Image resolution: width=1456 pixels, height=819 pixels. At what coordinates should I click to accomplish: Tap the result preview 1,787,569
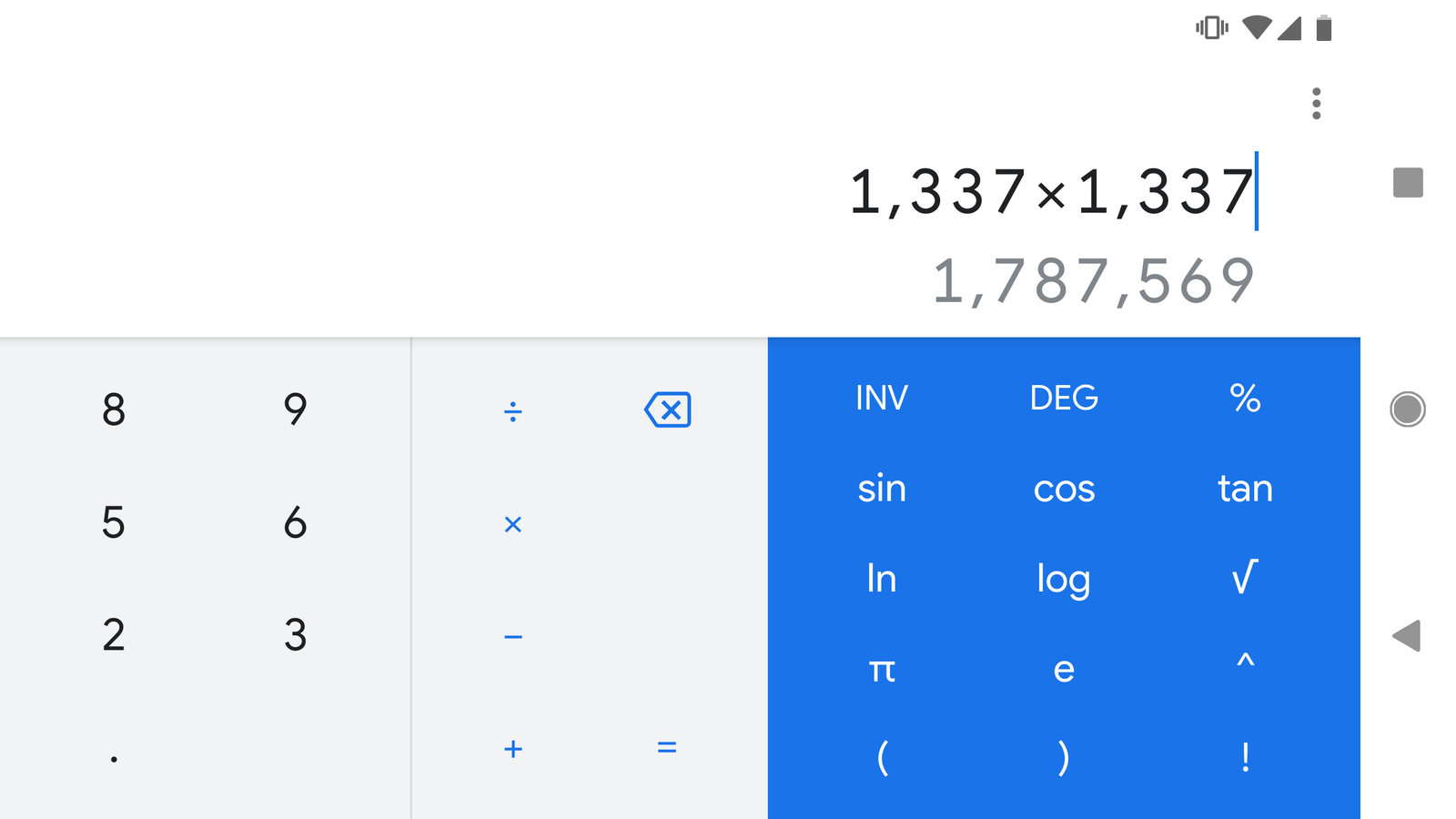coord(1094,280)
